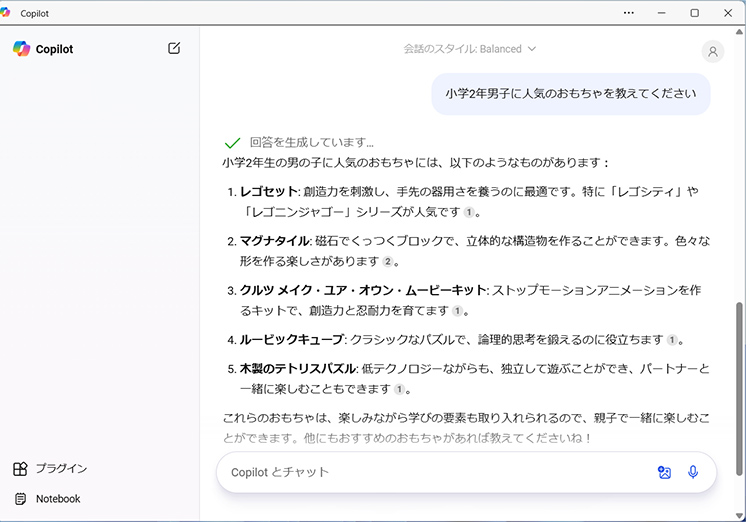Open citation 2 after the マグナタイル item

coord(387,261)
